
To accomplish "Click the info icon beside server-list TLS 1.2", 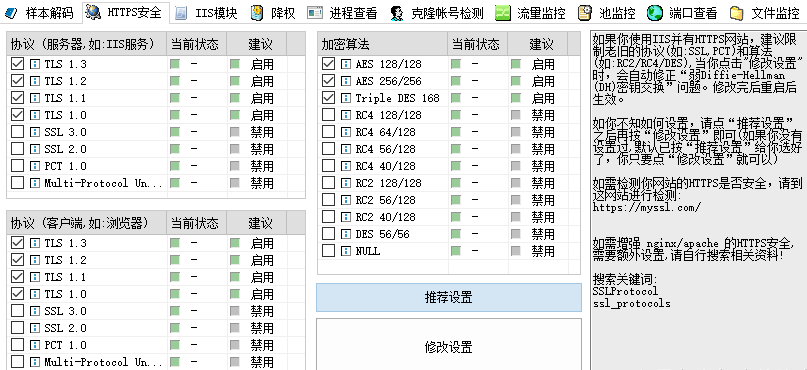I will coord(34,81).
